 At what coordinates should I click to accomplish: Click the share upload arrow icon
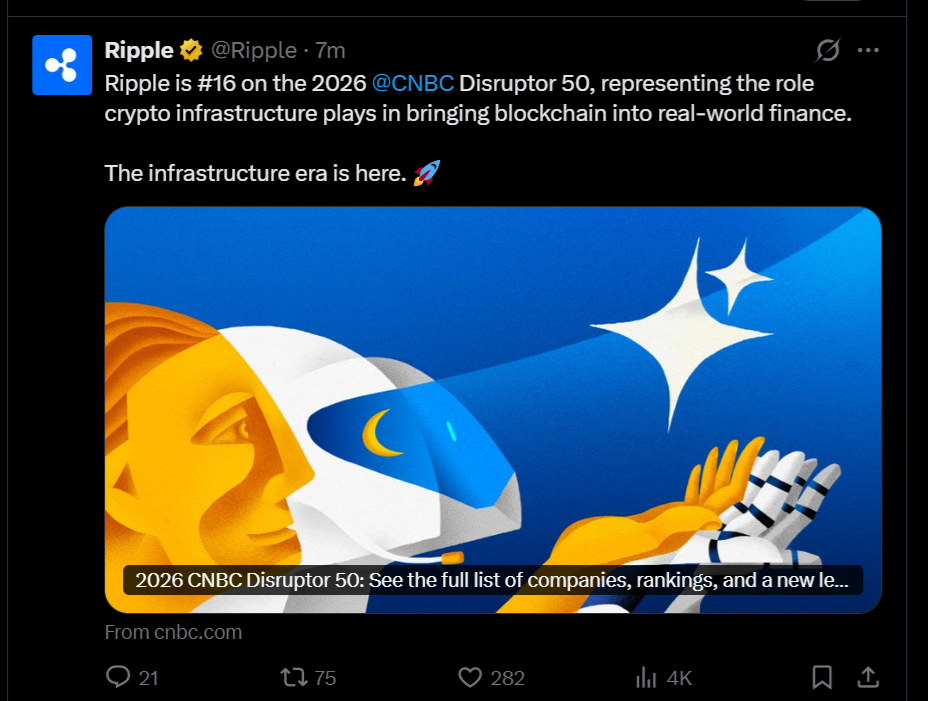click(x=868, y=677)
